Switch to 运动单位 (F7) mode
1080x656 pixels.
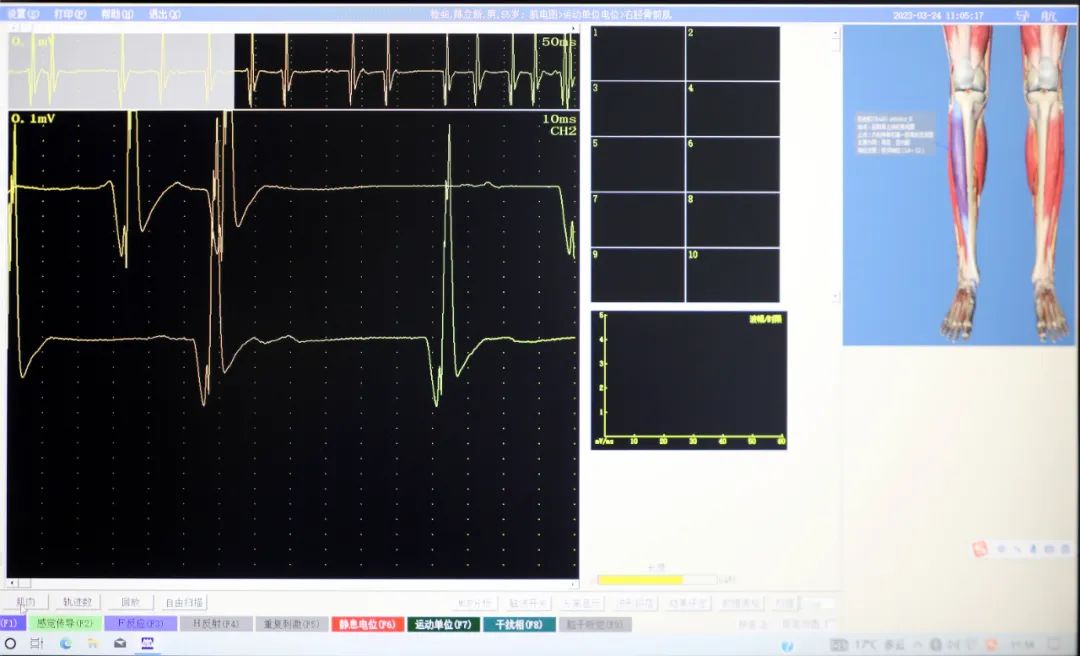tap(442, 624)
